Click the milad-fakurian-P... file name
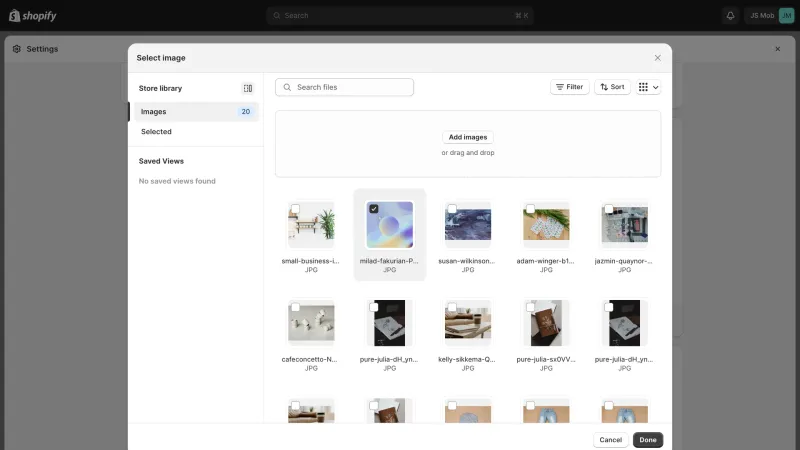 389,261
